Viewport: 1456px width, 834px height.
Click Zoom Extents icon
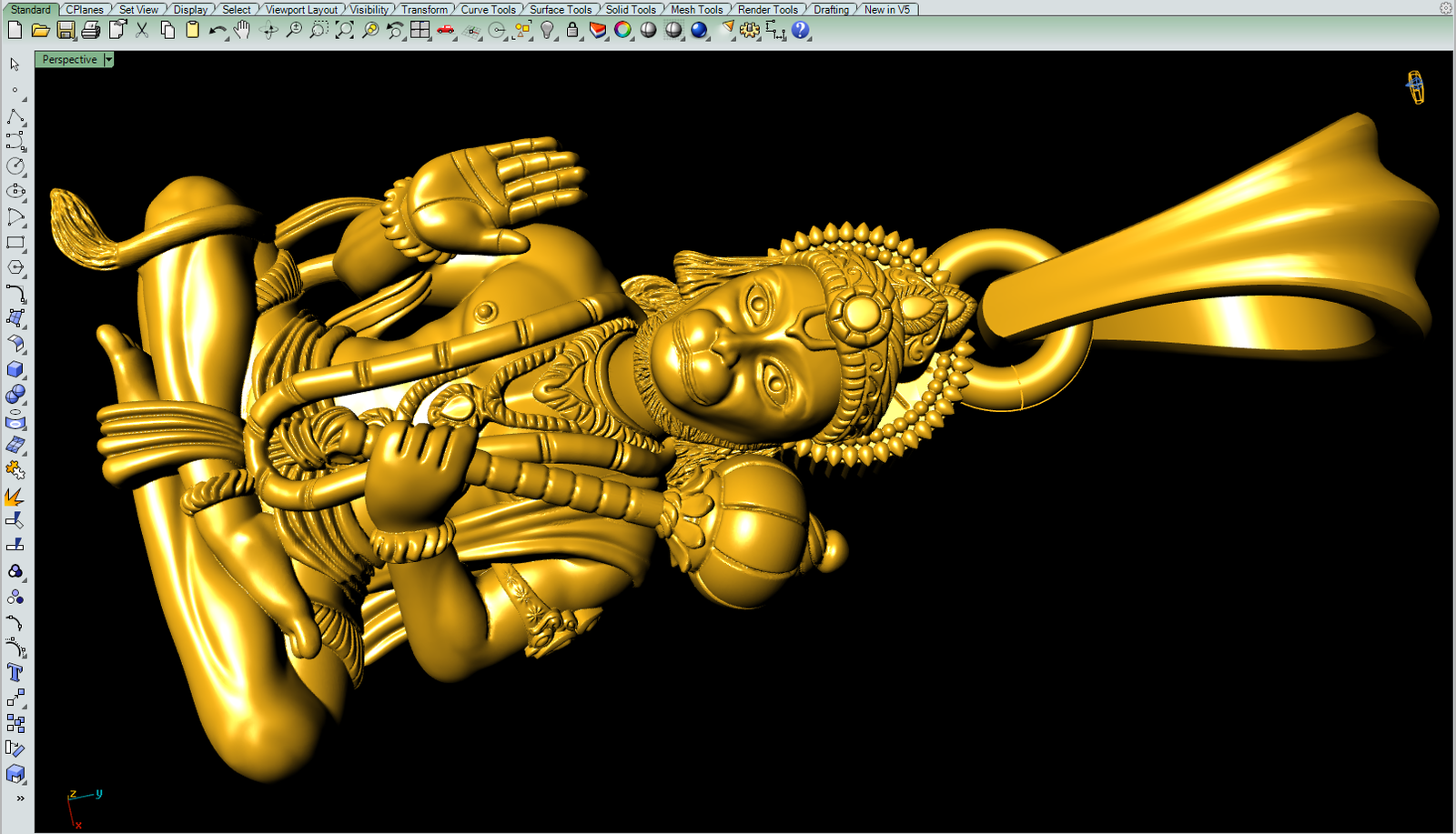(x=344, y=30)
